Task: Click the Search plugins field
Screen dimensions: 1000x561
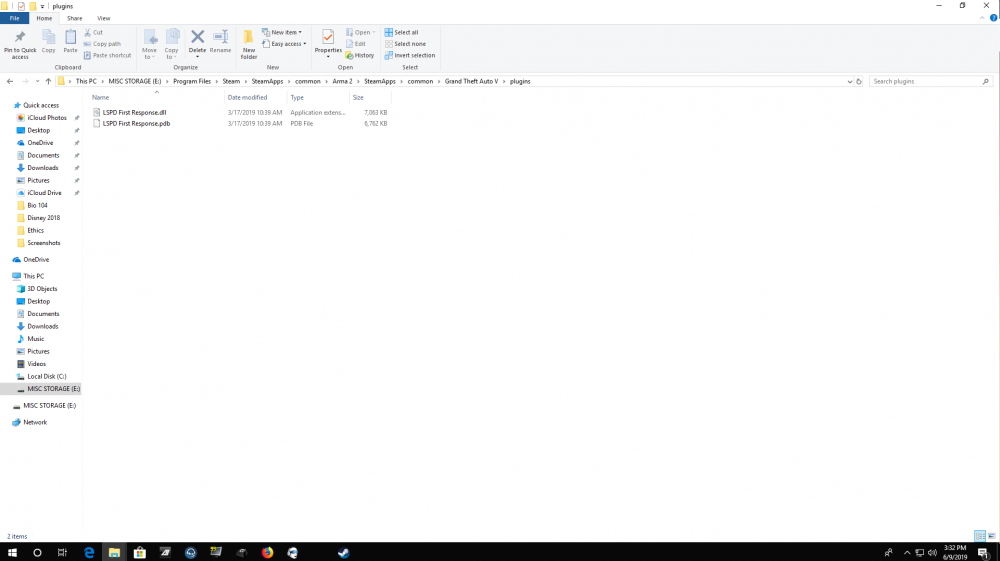Action: coord(930,82)
